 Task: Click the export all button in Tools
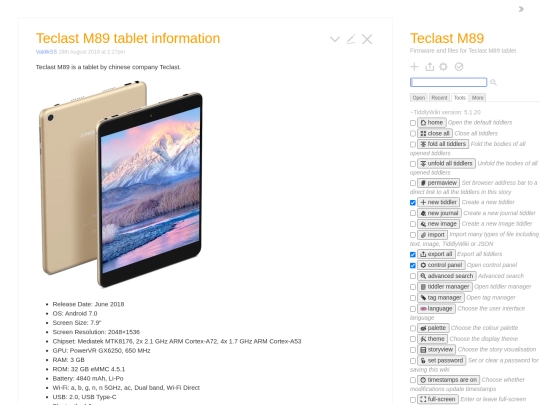[x=436, y=254]
